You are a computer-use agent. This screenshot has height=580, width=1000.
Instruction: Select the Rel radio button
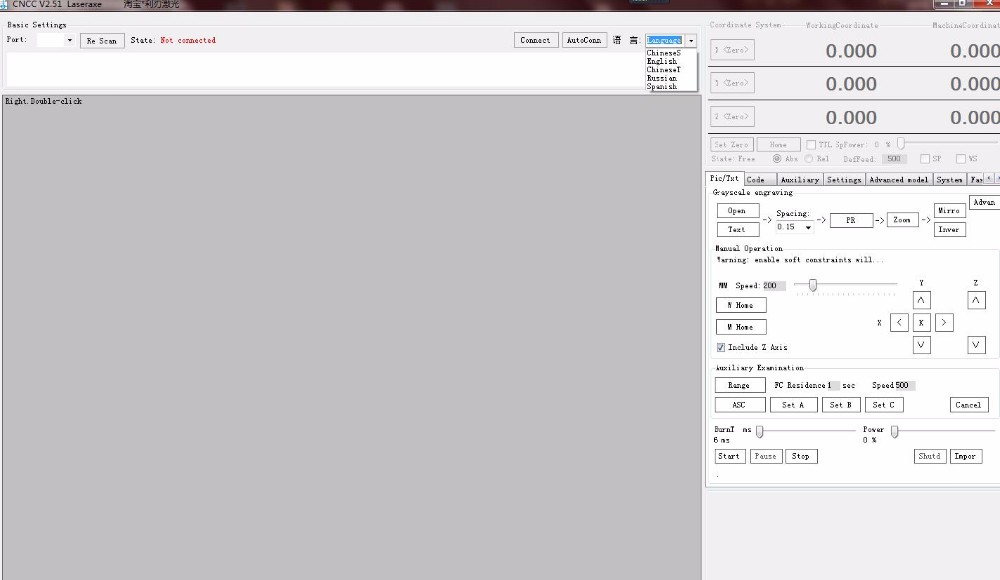pyautogui.click(x=809, y=159)
